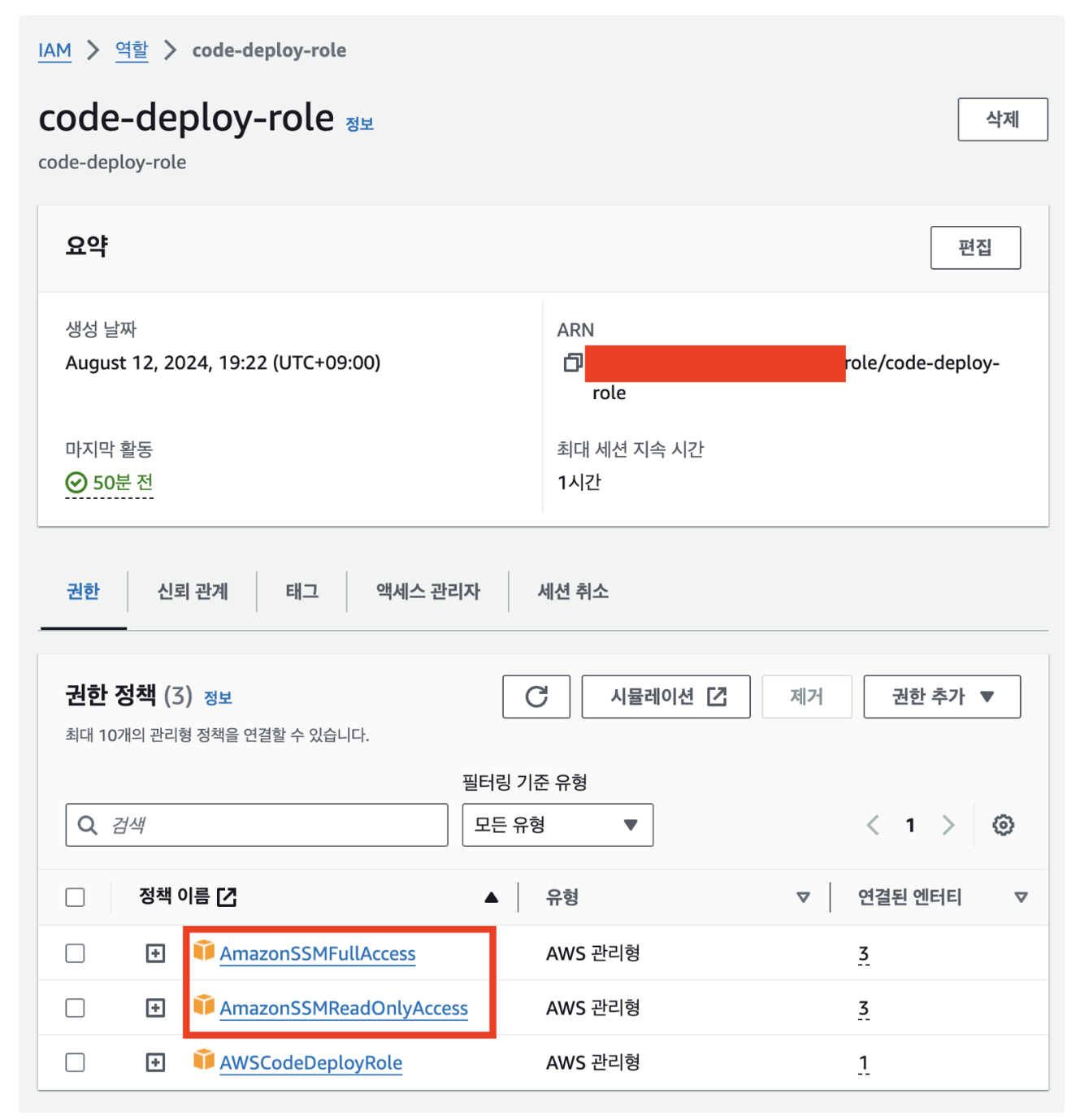Switch to the 신뢰 관계 tab
The height and width of the screenshot is (1120, 1076).
click(x=193, y=591)
